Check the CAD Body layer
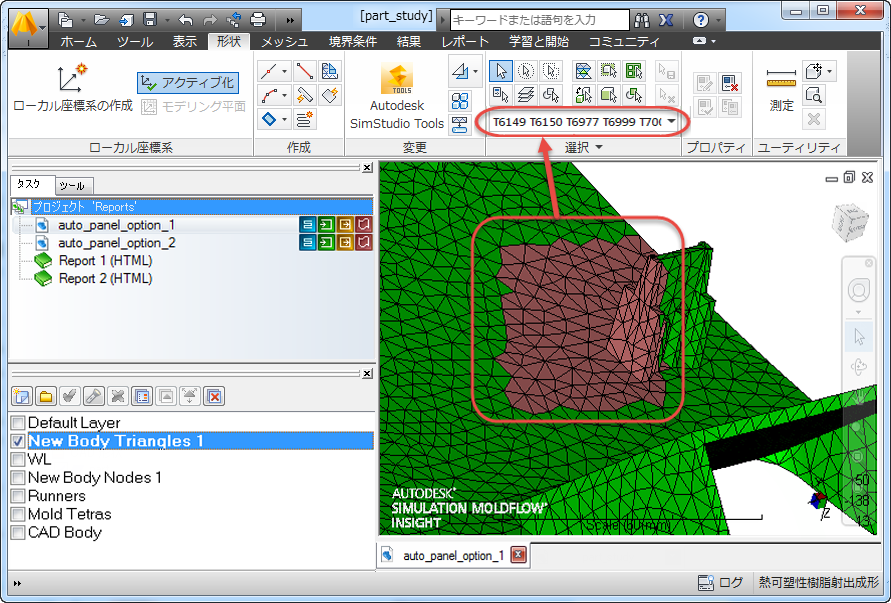This screenshot has width=891, height=603. (x=18, y=532)
